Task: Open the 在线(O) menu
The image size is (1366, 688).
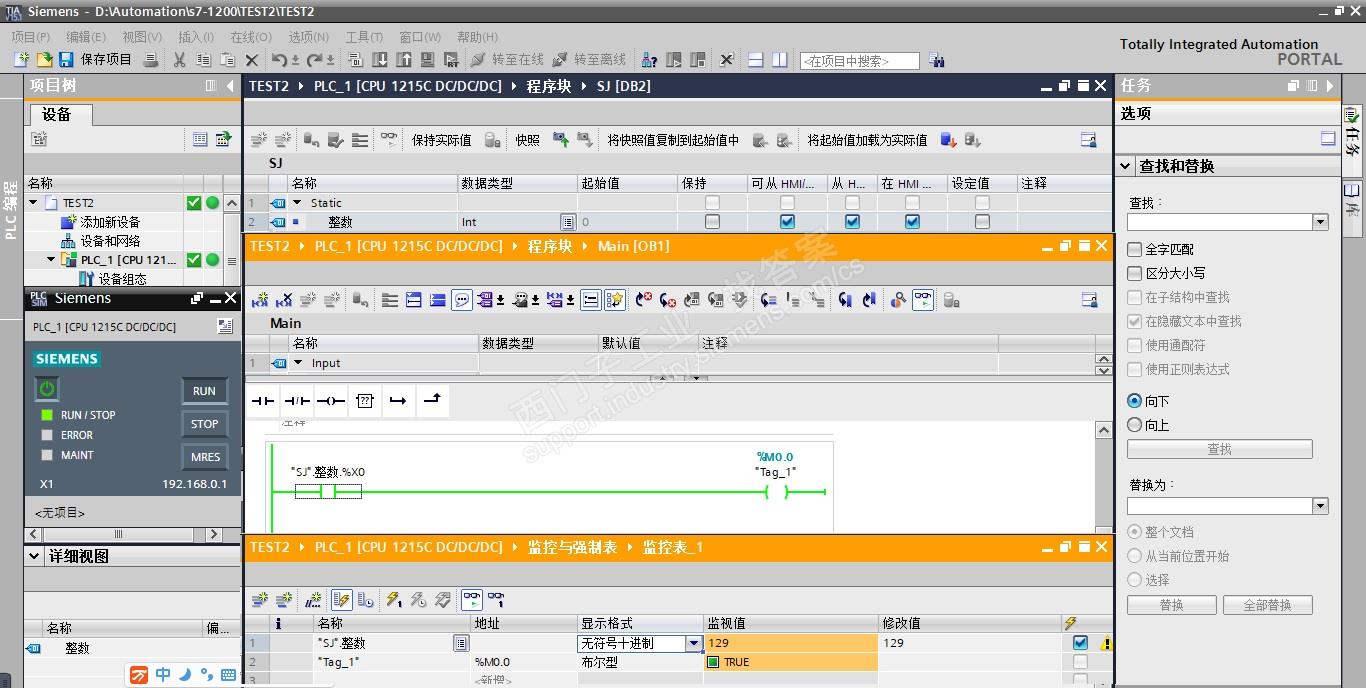Action: 250,37
